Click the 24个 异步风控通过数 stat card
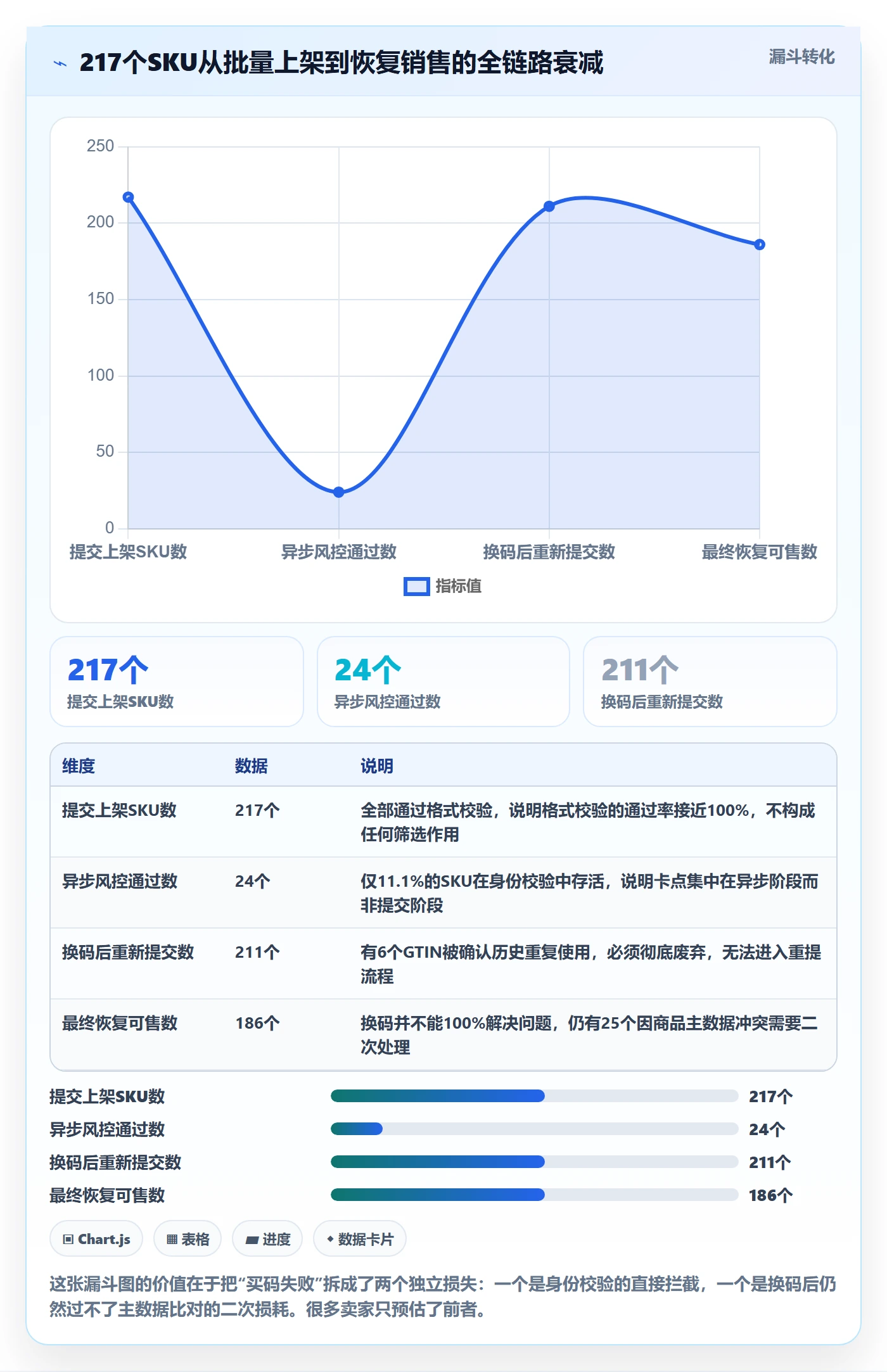Viewport: 887px width, 1372px height. tap(443, 682)
